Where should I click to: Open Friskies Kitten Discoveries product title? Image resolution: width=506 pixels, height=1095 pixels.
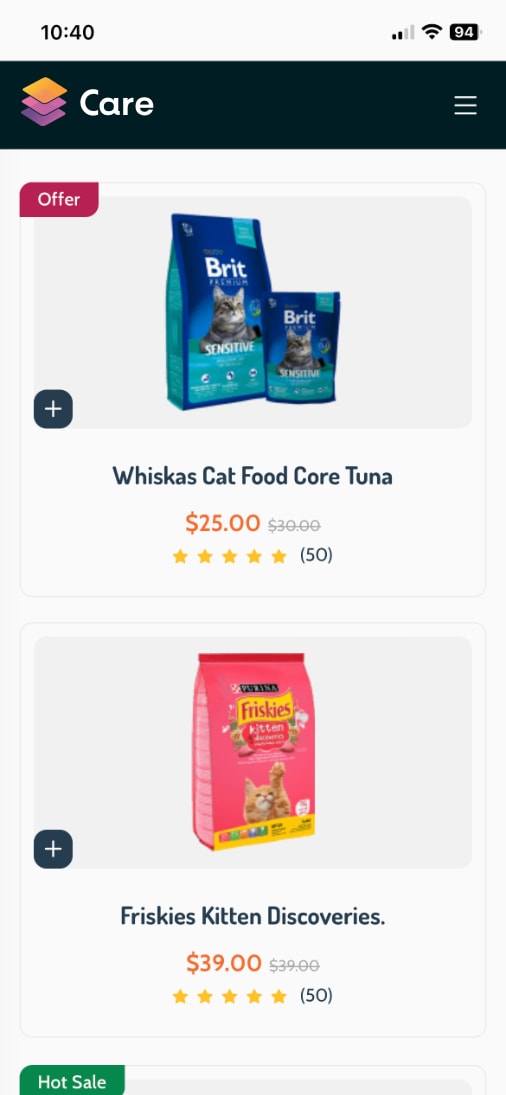[x=253, y=916]
